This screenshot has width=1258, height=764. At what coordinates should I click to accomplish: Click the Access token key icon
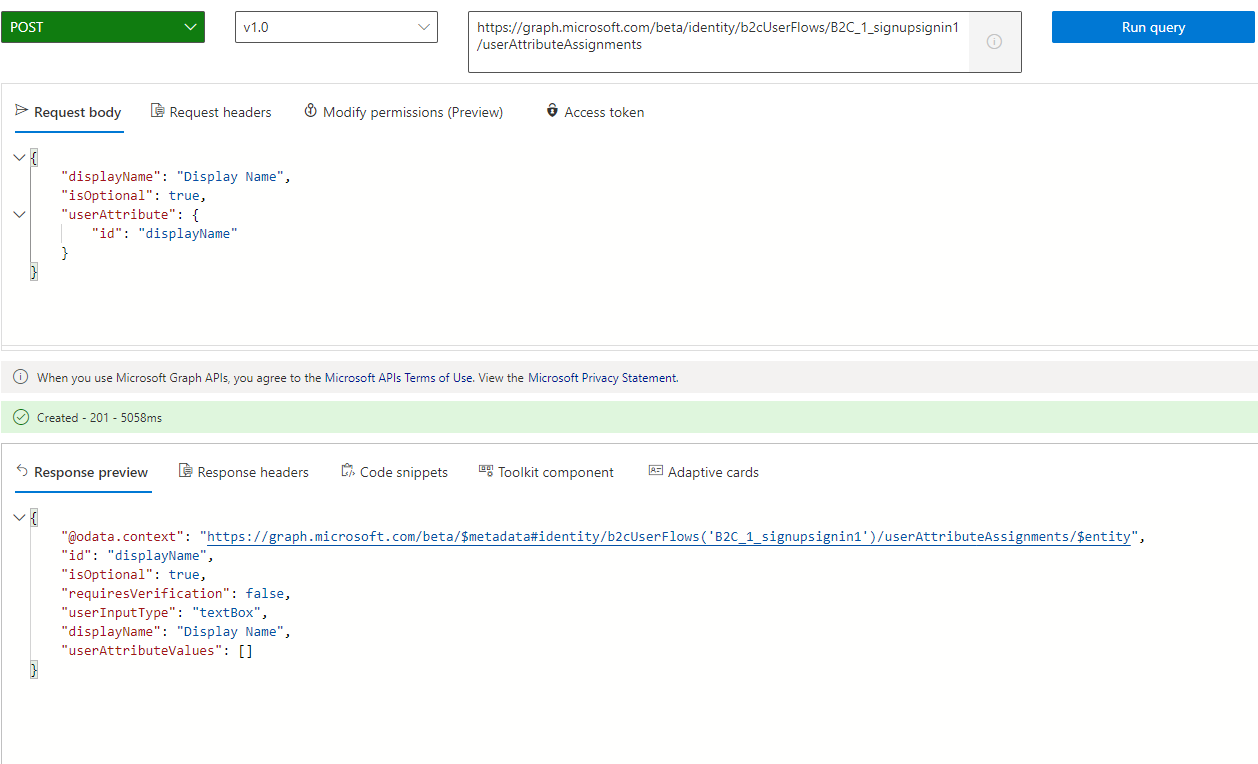point(552,111)
